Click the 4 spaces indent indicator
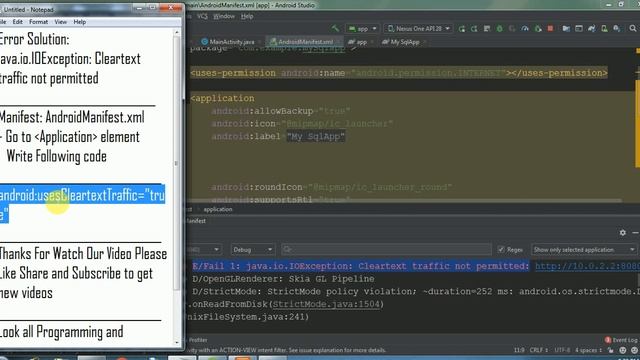The height and width of the screenshot is (360, 640). (x=588, y=350)
